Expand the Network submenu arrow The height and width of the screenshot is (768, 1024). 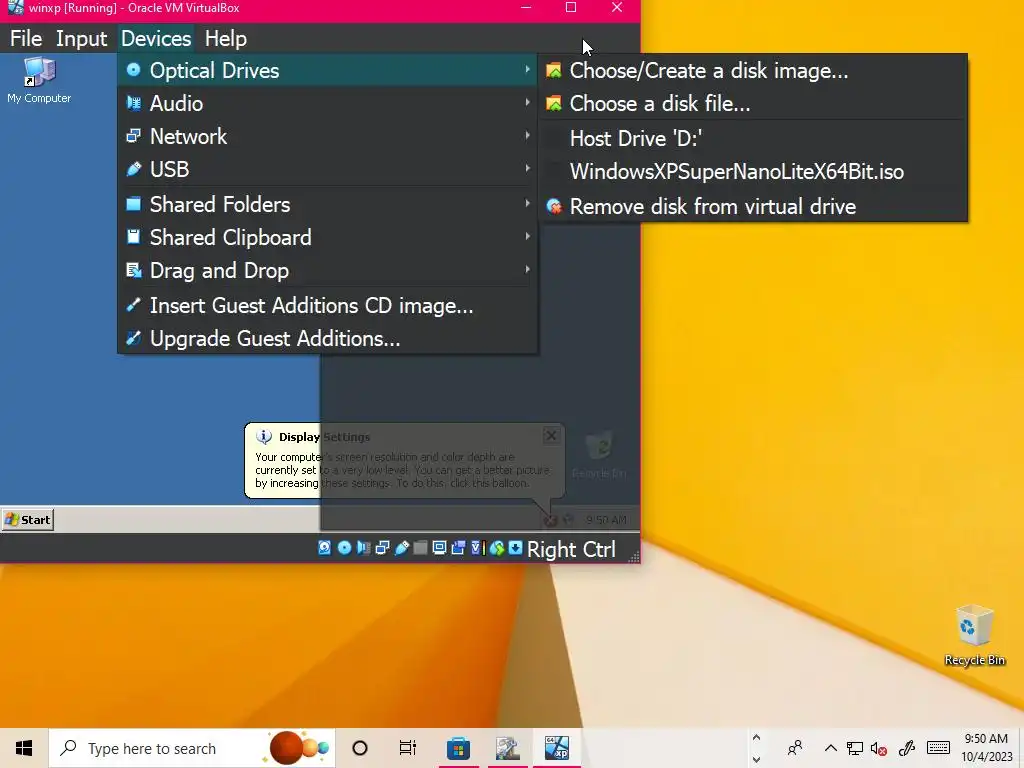click(527, 136)
